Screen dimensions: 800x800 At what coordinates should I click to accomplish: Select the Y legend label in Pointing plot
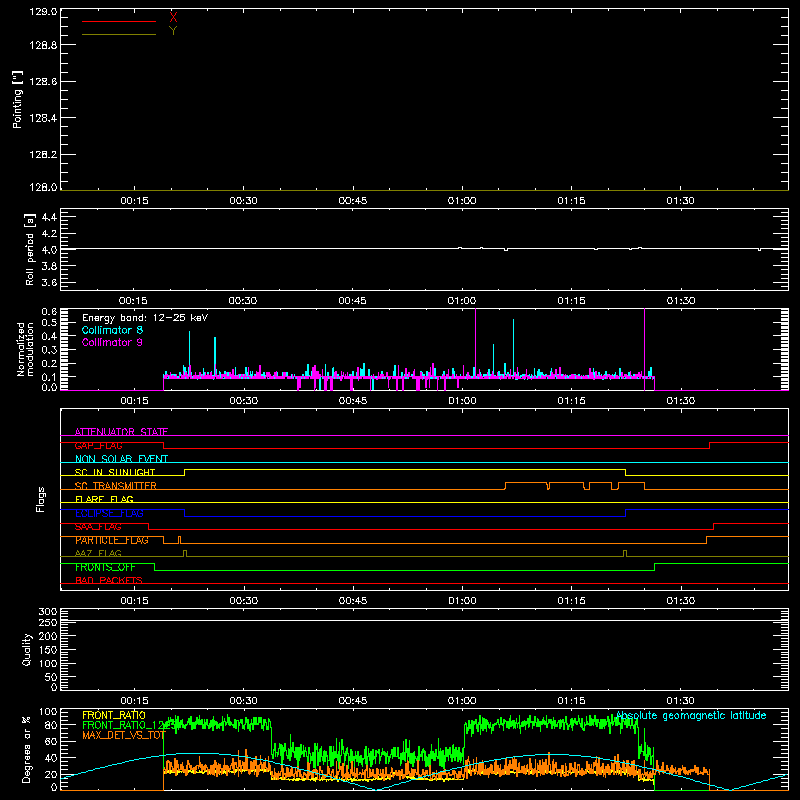[x=173, y=31]
